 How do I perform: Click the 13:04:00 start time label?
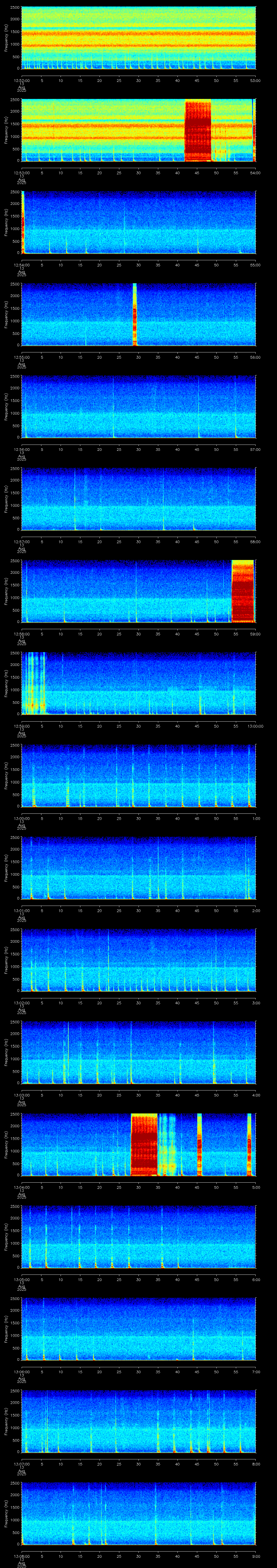tap(21, 1187)
